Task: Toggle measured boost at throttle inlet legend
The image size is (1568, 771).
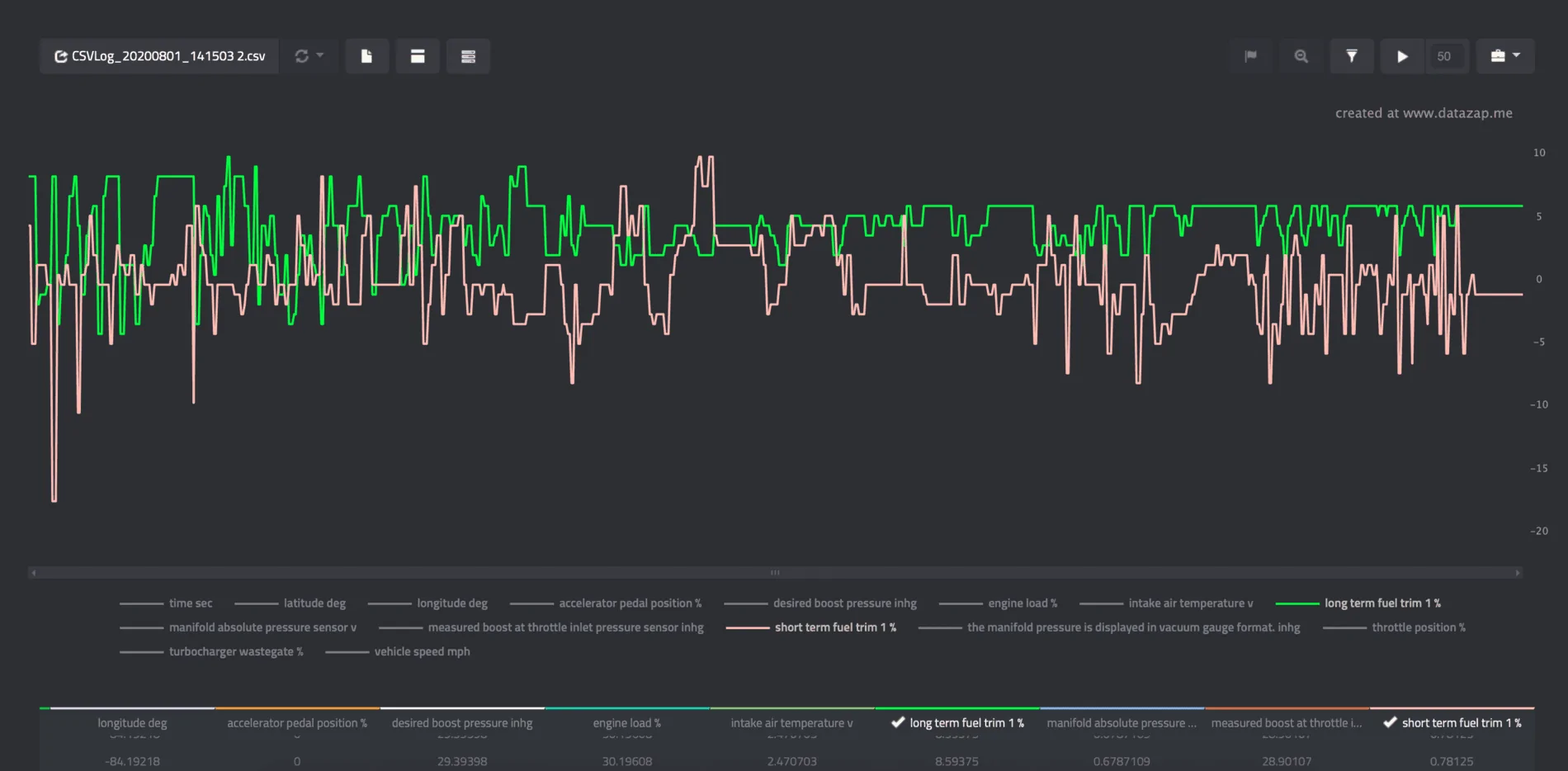Action: [x=541, y=627]
